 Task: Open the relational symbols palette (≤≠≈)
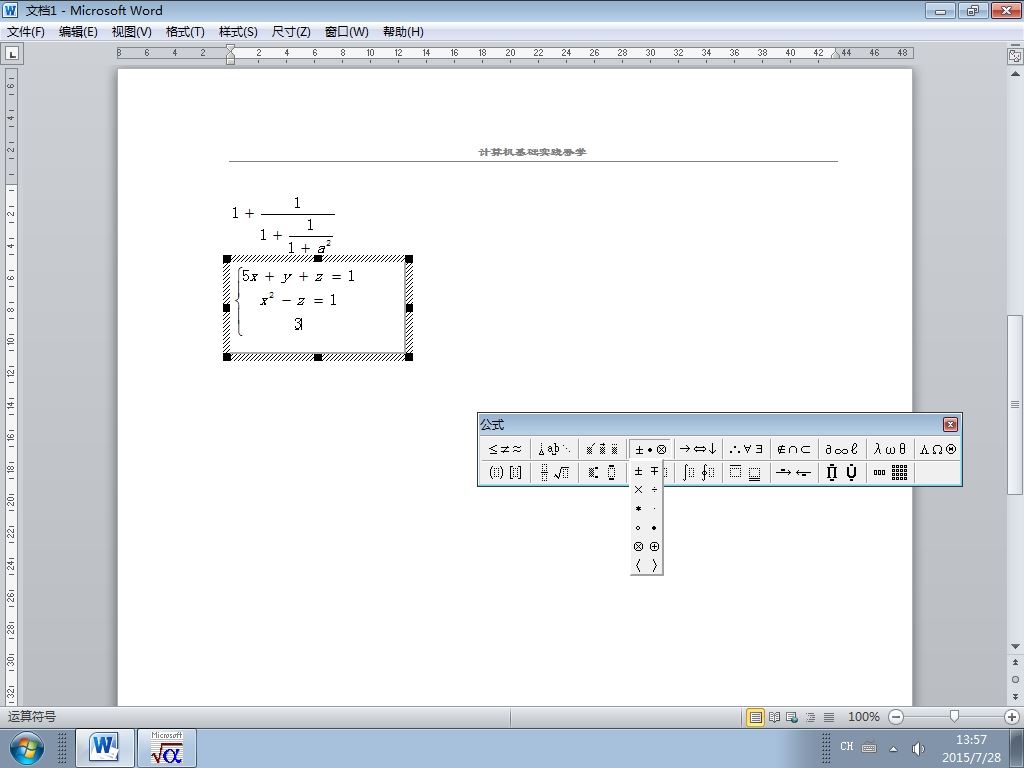[505, 449]
